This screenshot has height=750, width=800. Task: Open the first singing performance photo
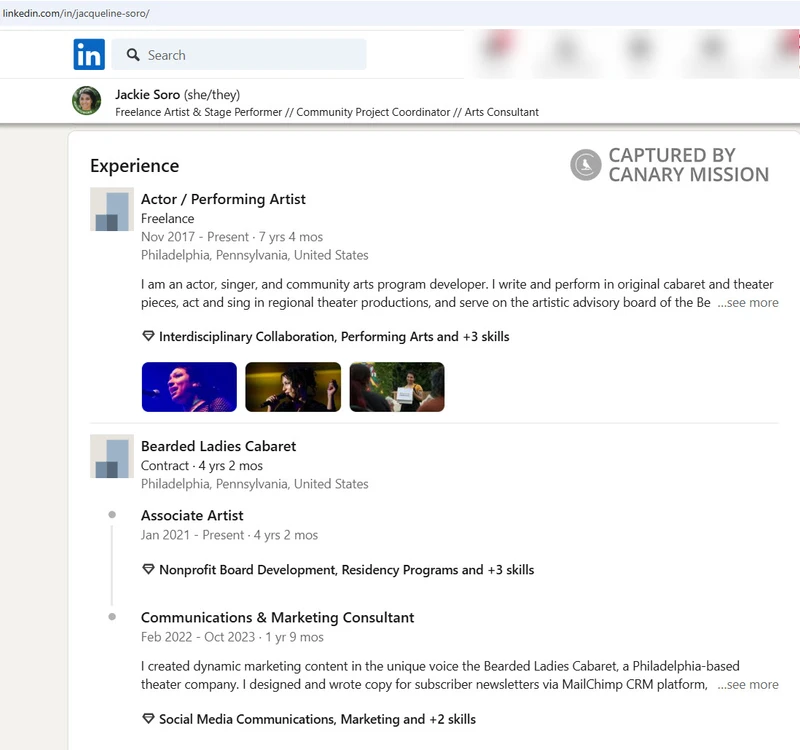coord(188,386)
